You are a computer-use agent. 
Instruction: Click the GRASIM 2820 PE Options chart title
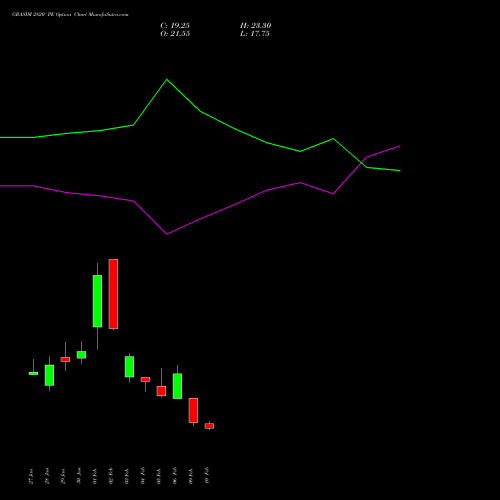[x=70, y=14]
